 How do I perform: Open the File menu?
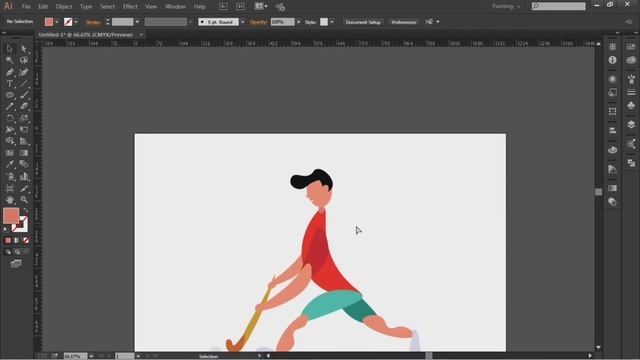[26, 7]
